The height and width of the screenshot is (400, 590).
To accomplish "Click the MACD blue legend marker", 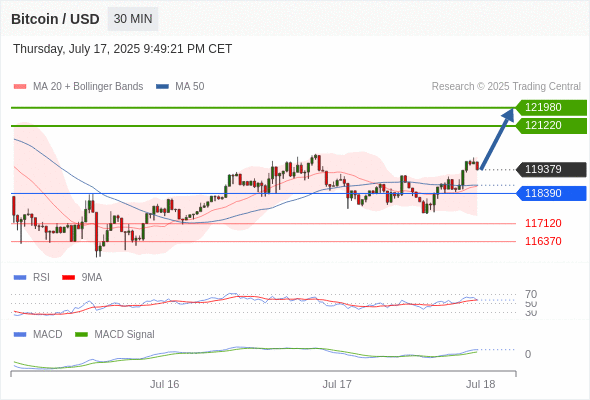I will pyautogui.click(x=20, y=334).
